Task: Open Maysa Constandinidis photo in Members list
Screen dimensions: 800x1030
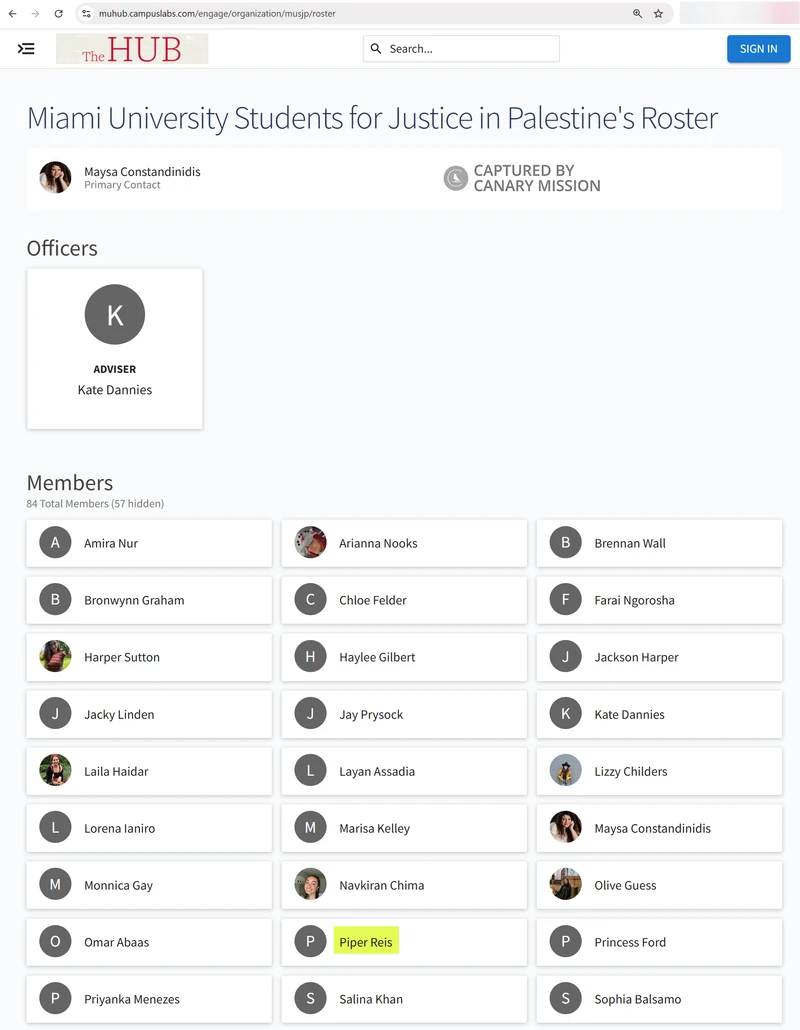Action: pyautogui.click(x=566, y=828)
